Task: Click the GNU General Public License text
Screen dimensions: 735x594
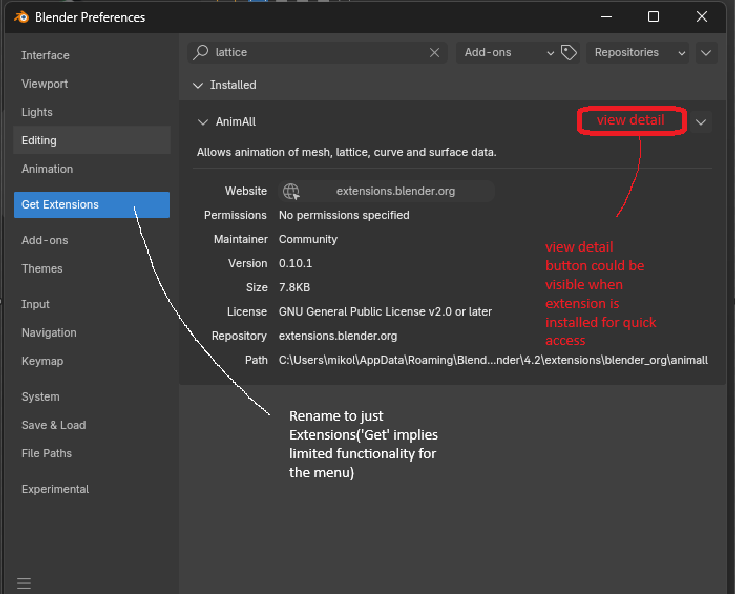Action: [x=385, y=312]
